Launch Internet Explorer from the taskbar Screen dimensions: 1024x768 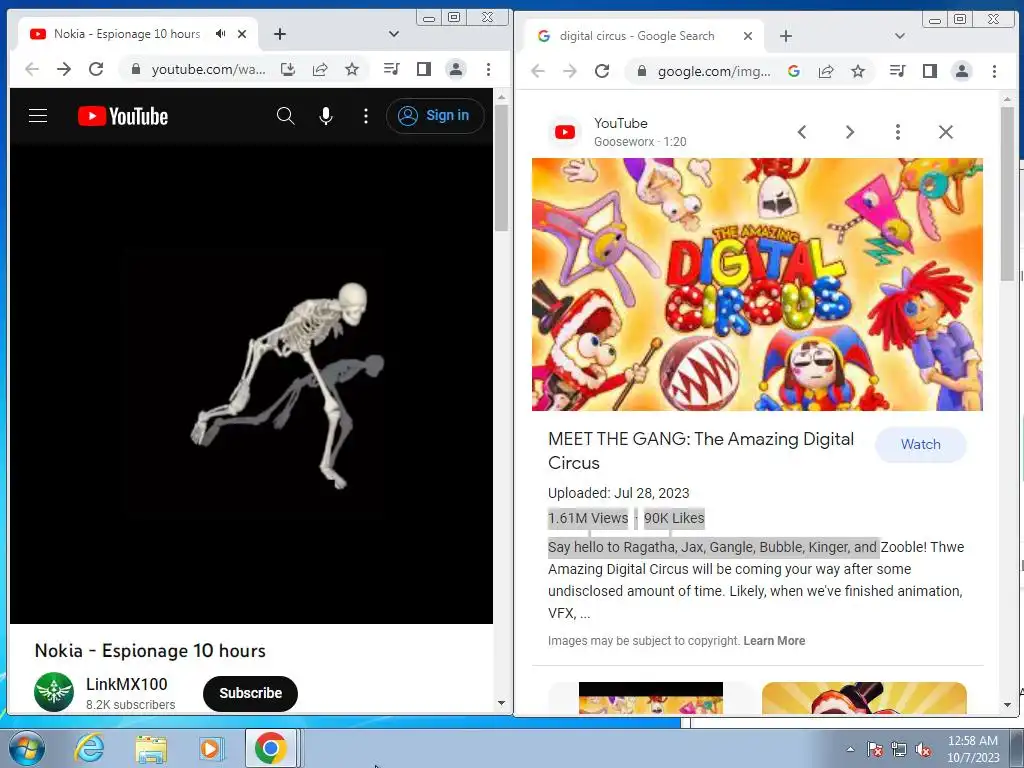pos(89,749)
